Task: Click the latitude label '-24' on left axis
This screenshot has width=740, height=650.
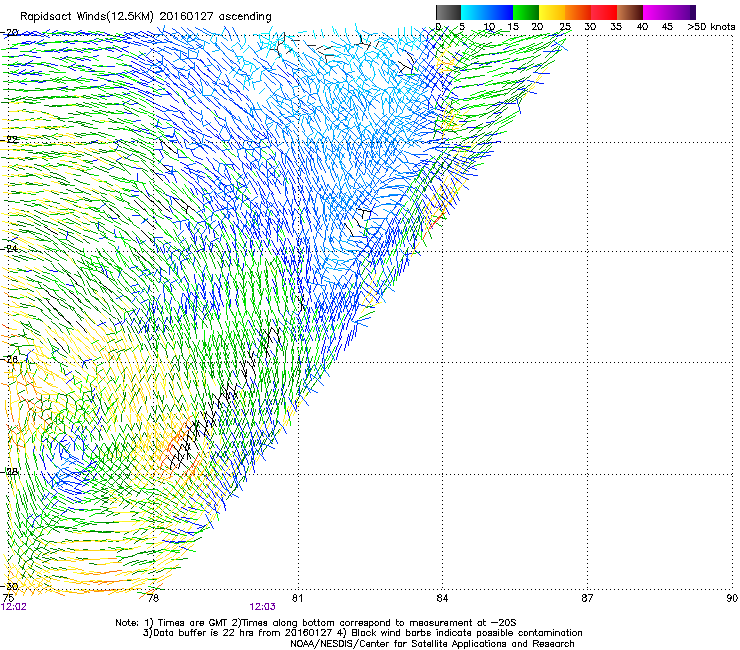Action: [x=10, y=248]
